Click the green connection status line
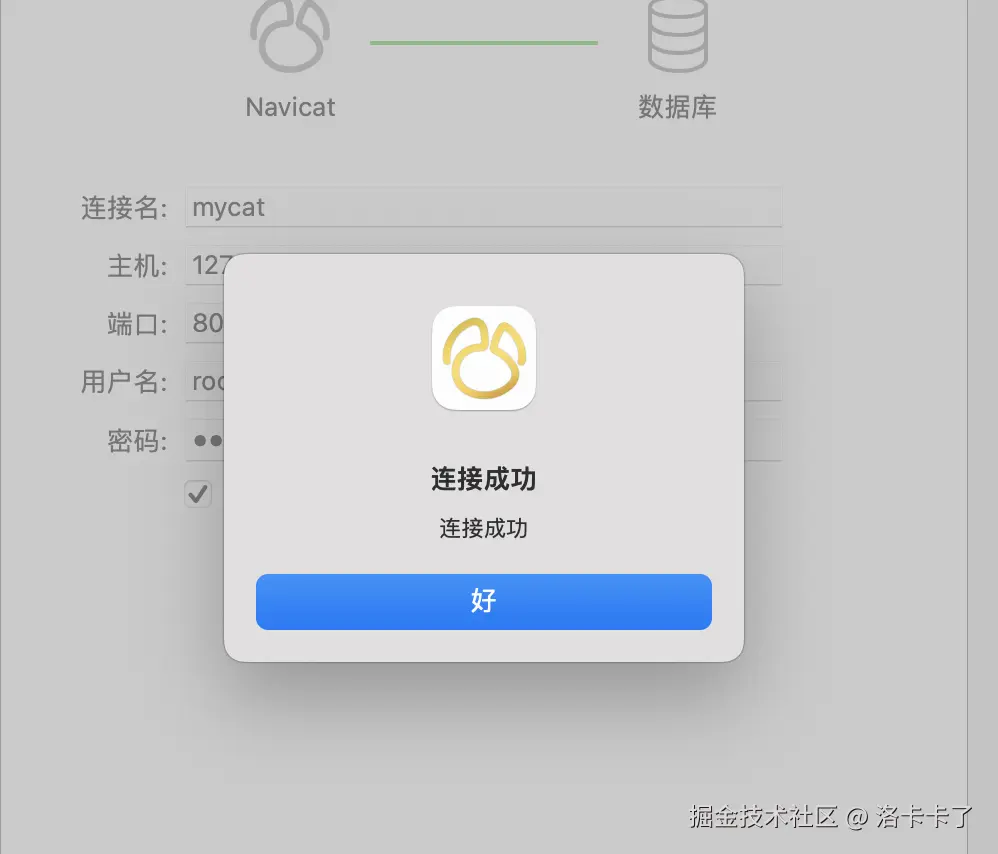The width and height of the screenshot is (998, 854). [x=484, y=43]
